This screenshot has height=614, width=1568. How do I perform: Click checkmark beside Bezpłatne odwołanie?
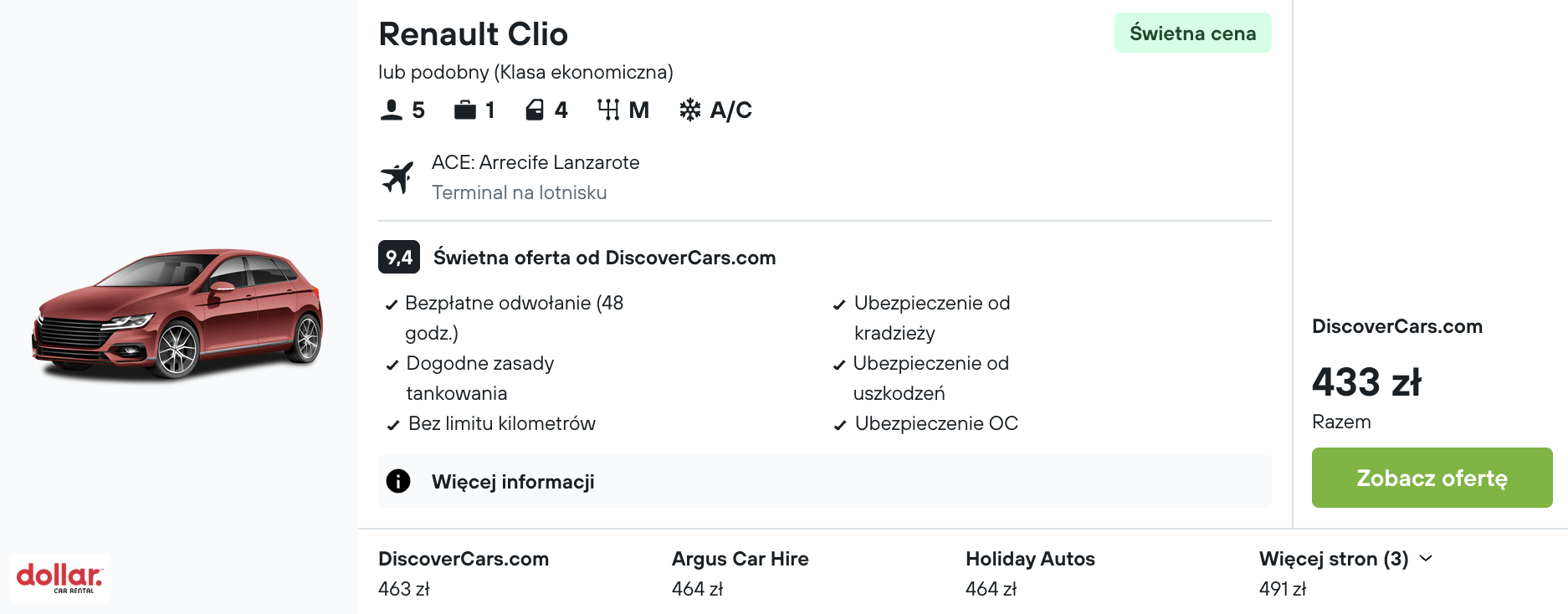point(391,304)
